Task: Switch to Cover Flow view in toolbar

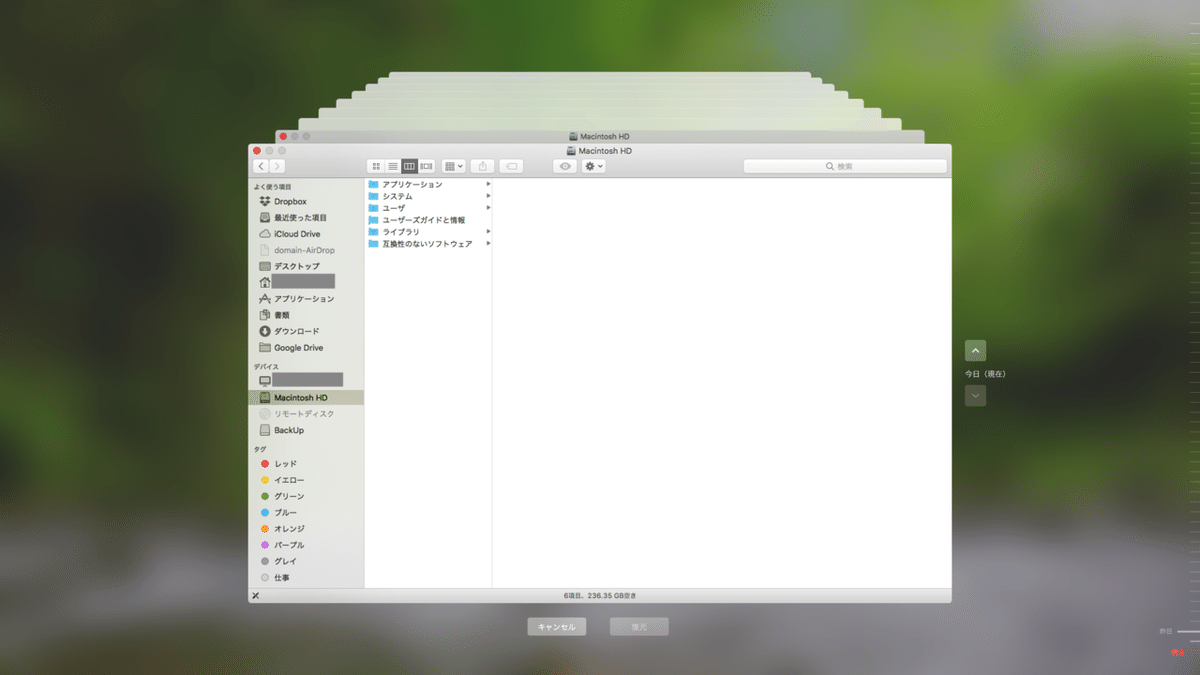Action: (x=426, y=166)
